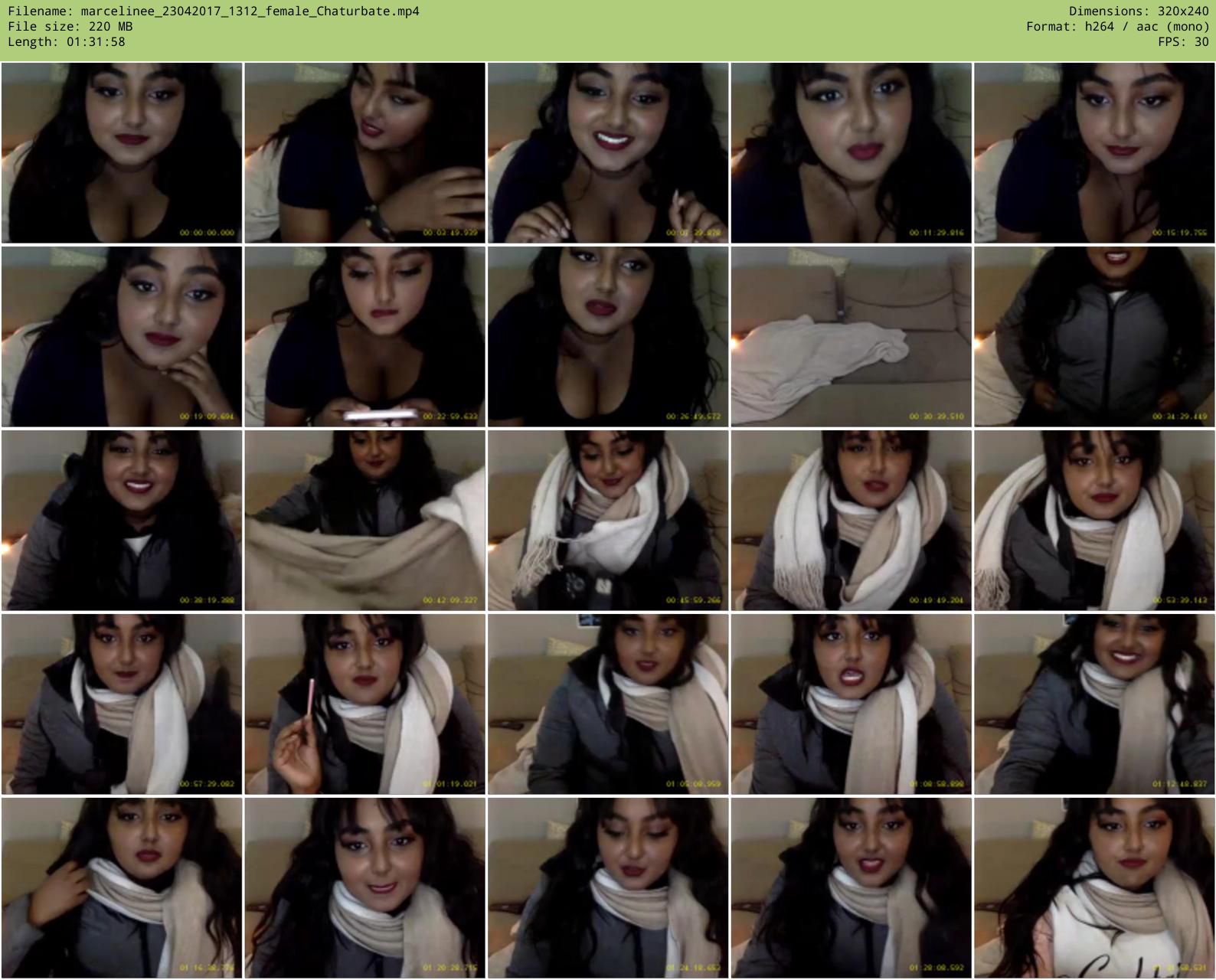This screenshot has width=1216, height=980.
Task: Click the yellow timestamp on the empty couch frame
Action: pyautogui.click(x=937, y=416)
